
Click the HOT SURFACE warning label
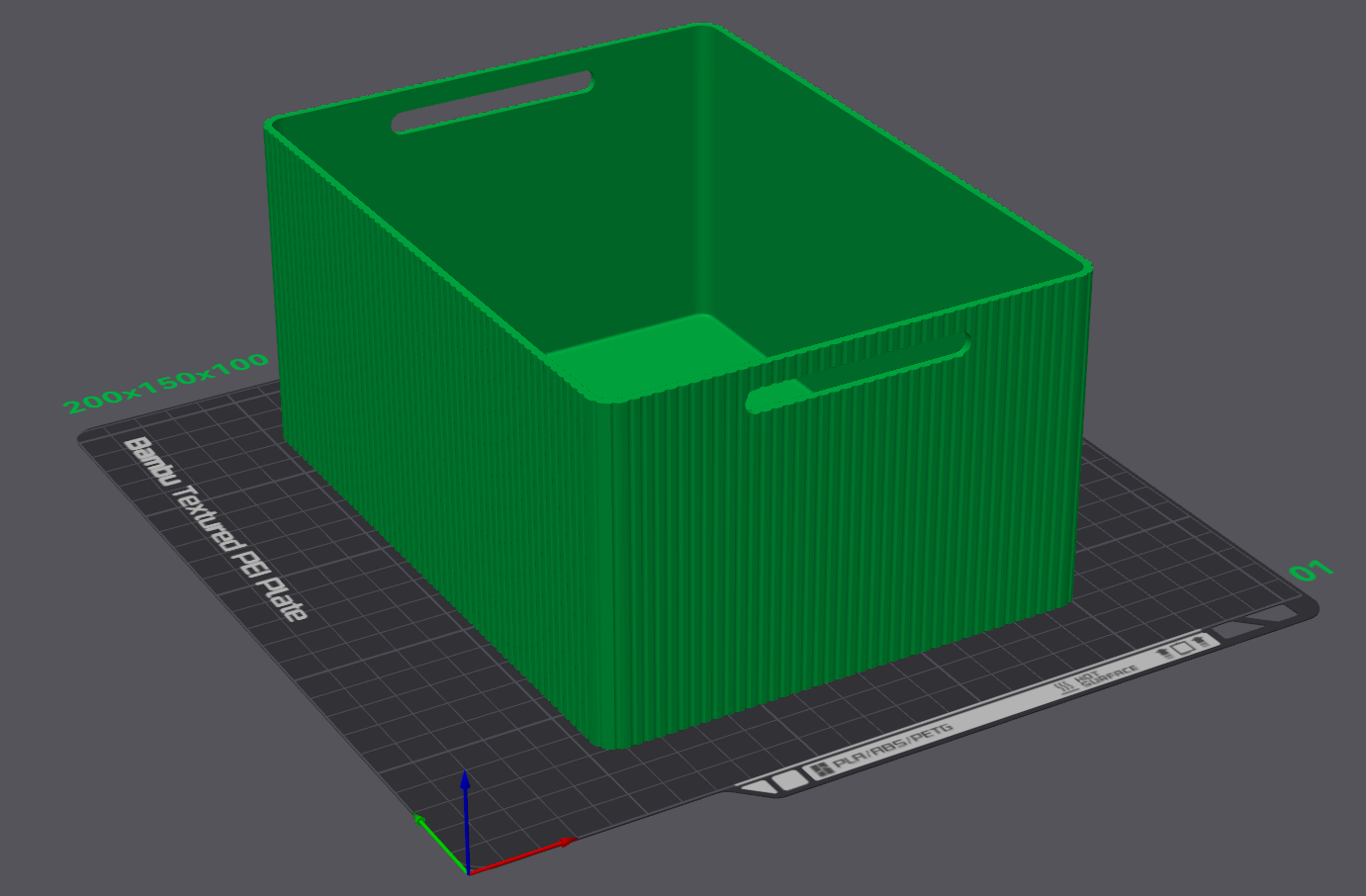[1098, 678]
